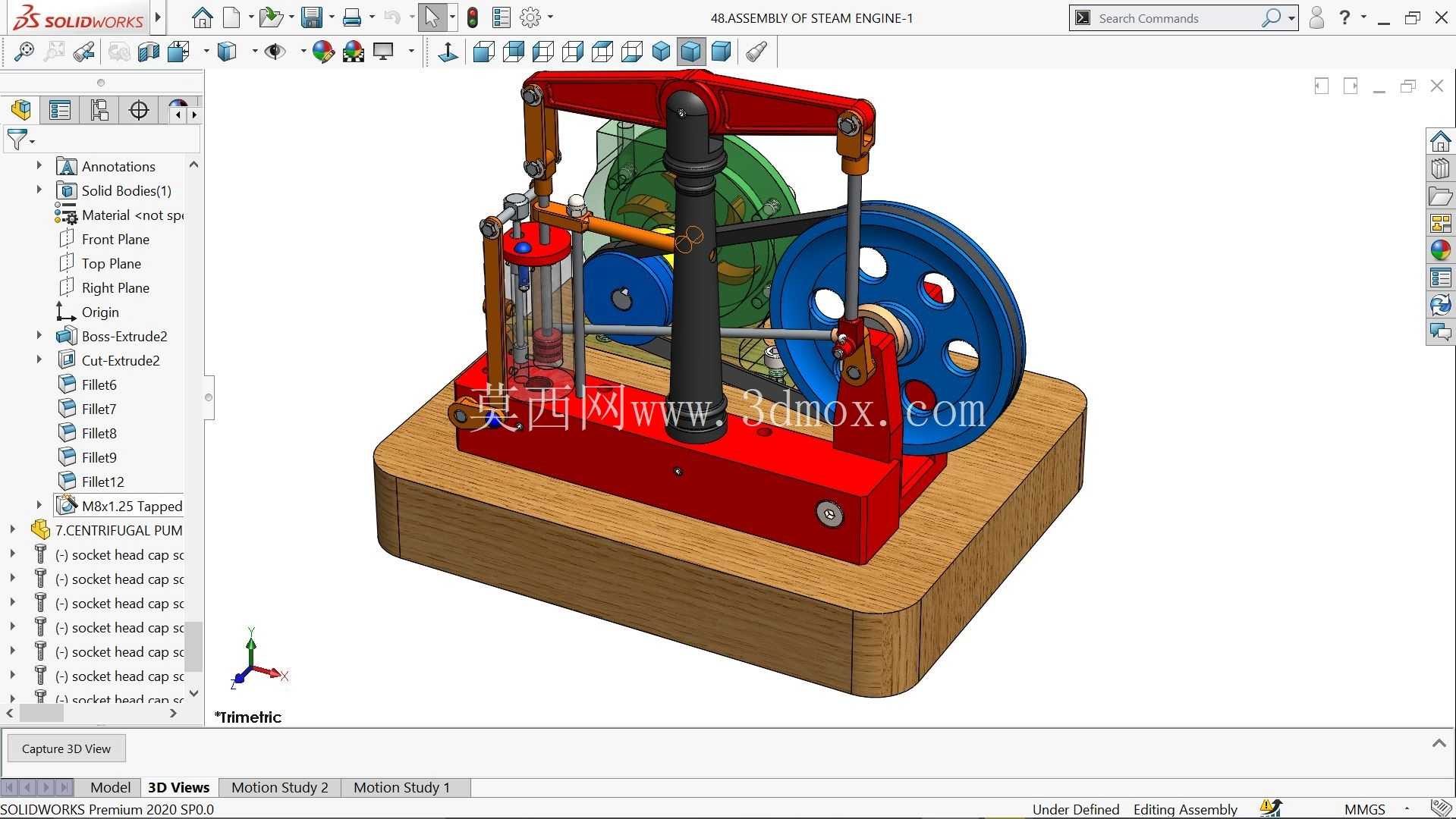The image size is (1456, 819).
Task: Expand the Annotations tree node
Action: (x=39, y=165)
